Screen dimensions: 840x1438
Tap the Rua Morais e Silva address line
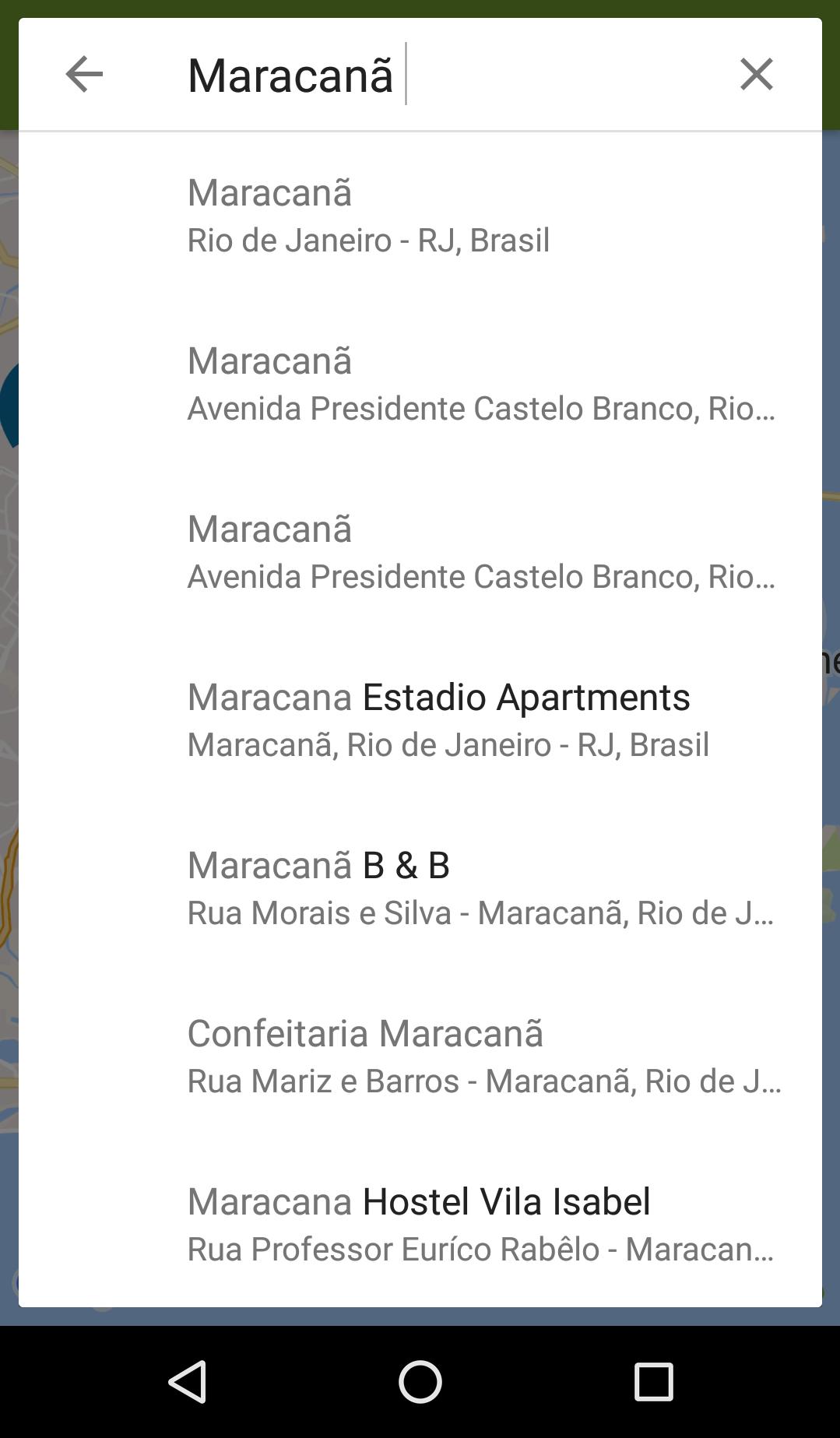481,913
